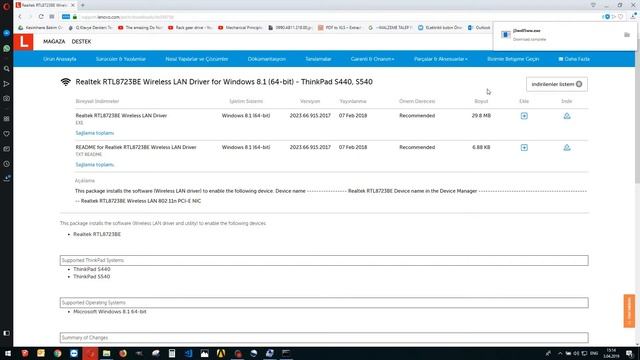This screenshot has width=640, height=360.
Task: Open Firefox from taskbar
Action: (x=122, y=353)
